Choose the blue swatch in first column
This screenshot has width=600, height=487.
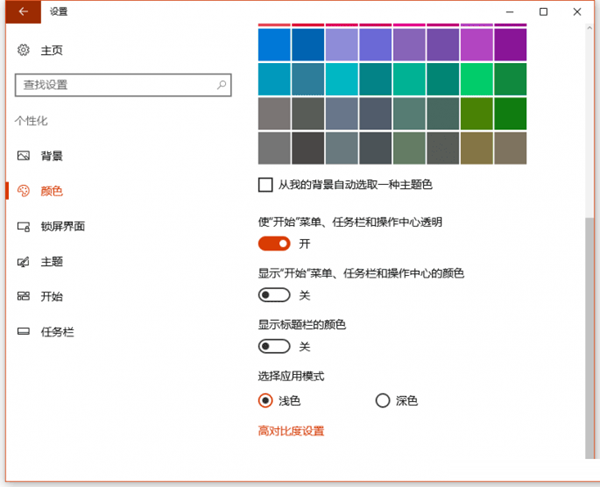(273, 45)
